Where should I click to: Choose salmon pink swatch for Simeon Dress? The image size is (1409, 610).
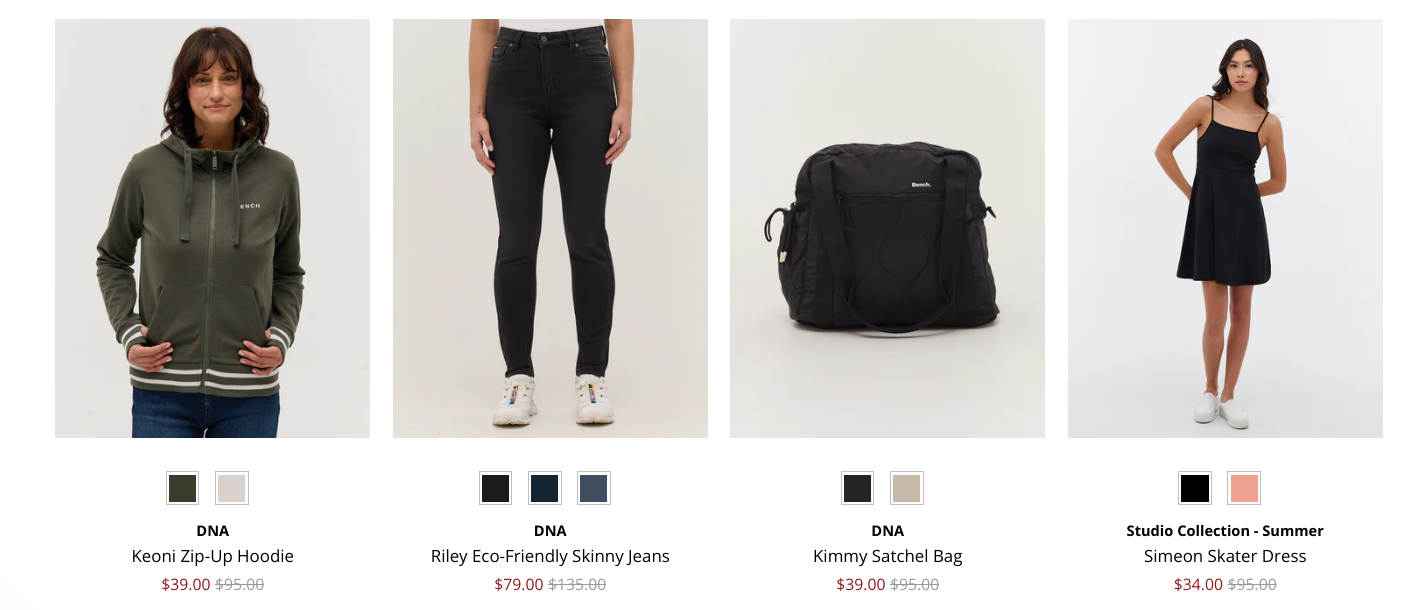[1244, 488]
